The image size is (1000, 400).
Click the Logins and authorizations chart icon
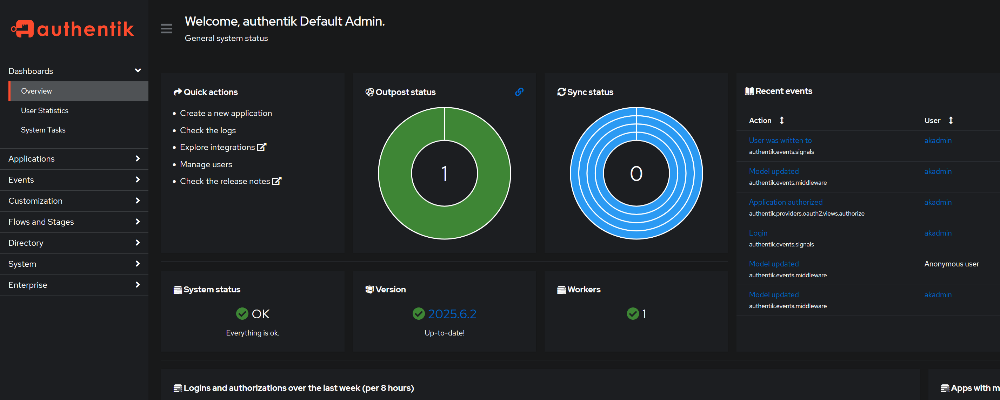pos(178,388)
